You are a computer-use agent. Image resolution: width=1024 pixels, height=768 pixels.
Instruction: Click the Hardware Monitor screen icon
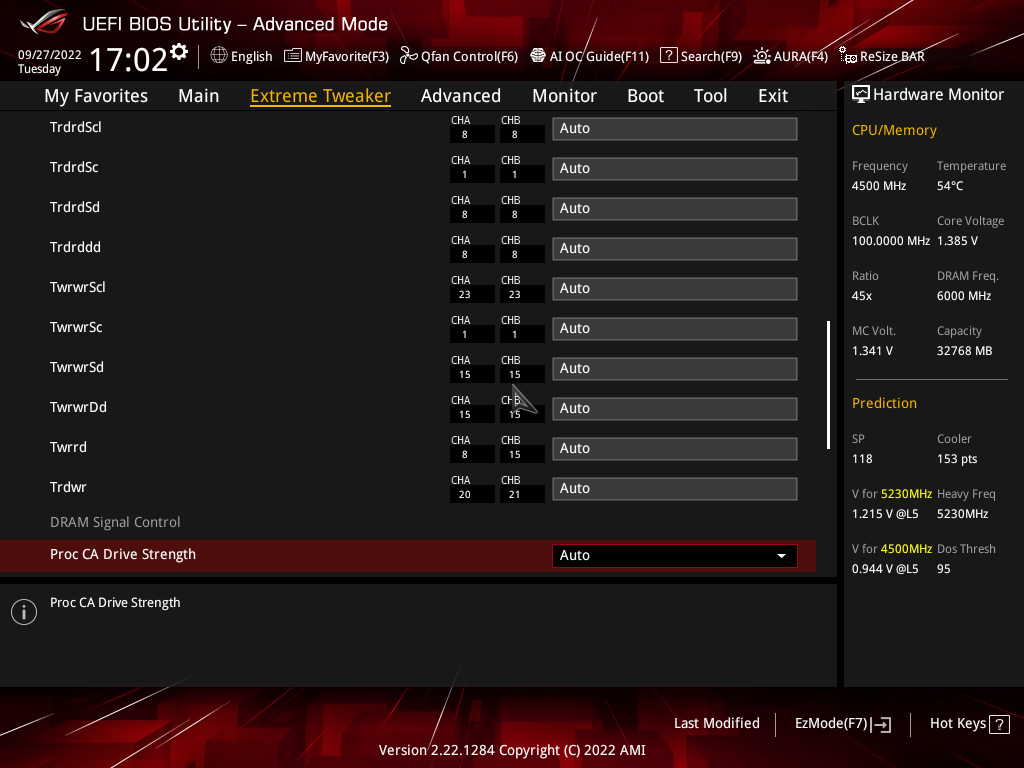(x=861, y=95)
